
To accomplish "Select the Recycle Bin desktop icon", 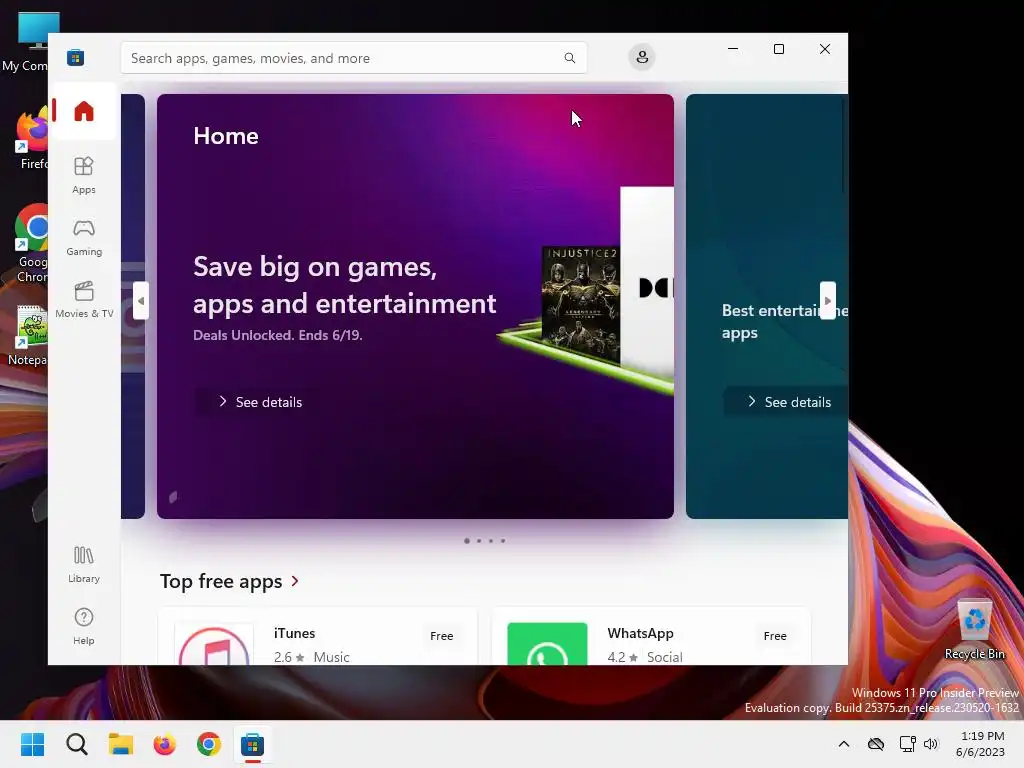I will [x=974, y=629].
